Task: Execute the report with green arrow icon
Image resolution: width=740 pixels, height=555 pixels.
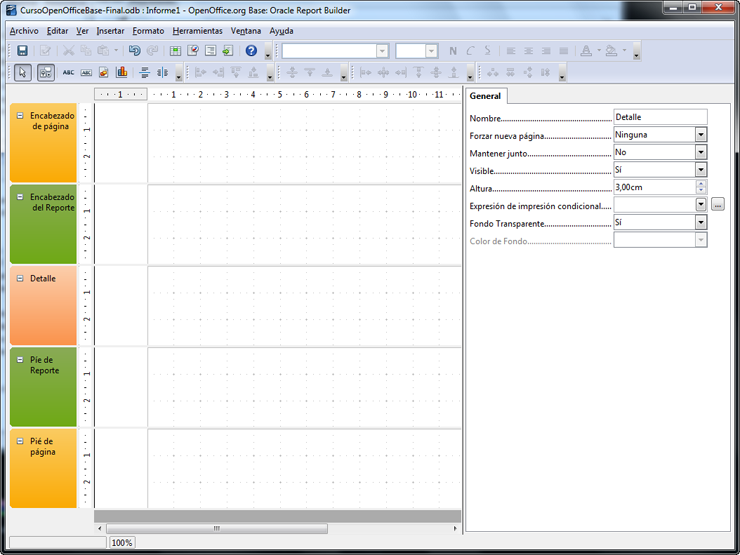Action: [228, 50]
